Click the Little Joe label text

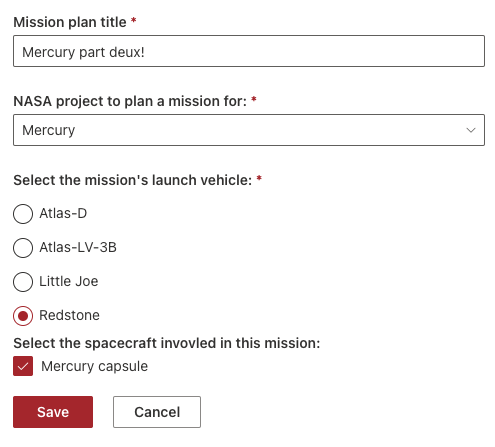click(x=69, y=281)
